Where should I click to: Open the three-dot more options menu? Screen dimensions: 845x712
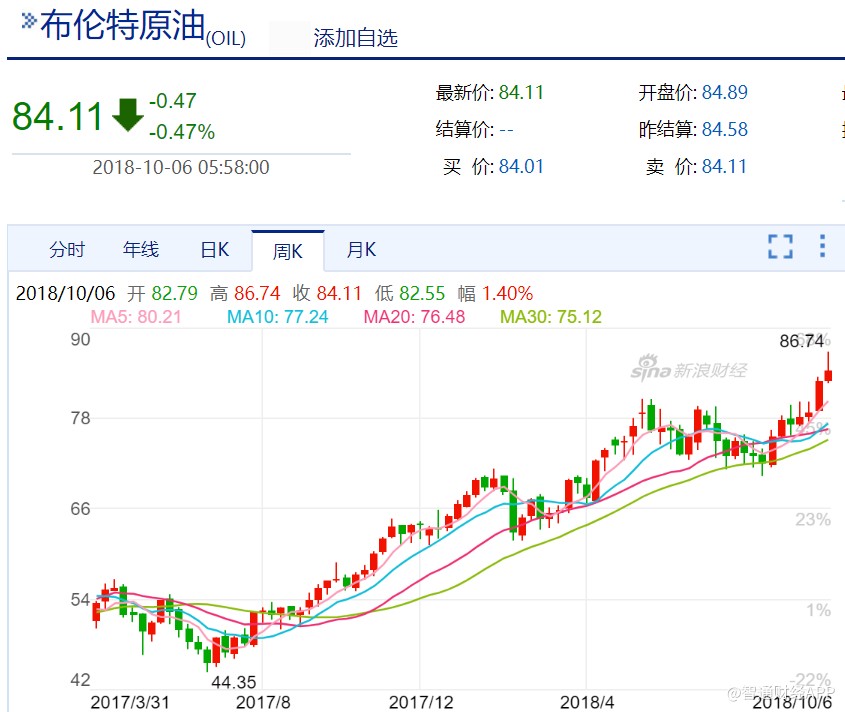click(x=822, y=247)
